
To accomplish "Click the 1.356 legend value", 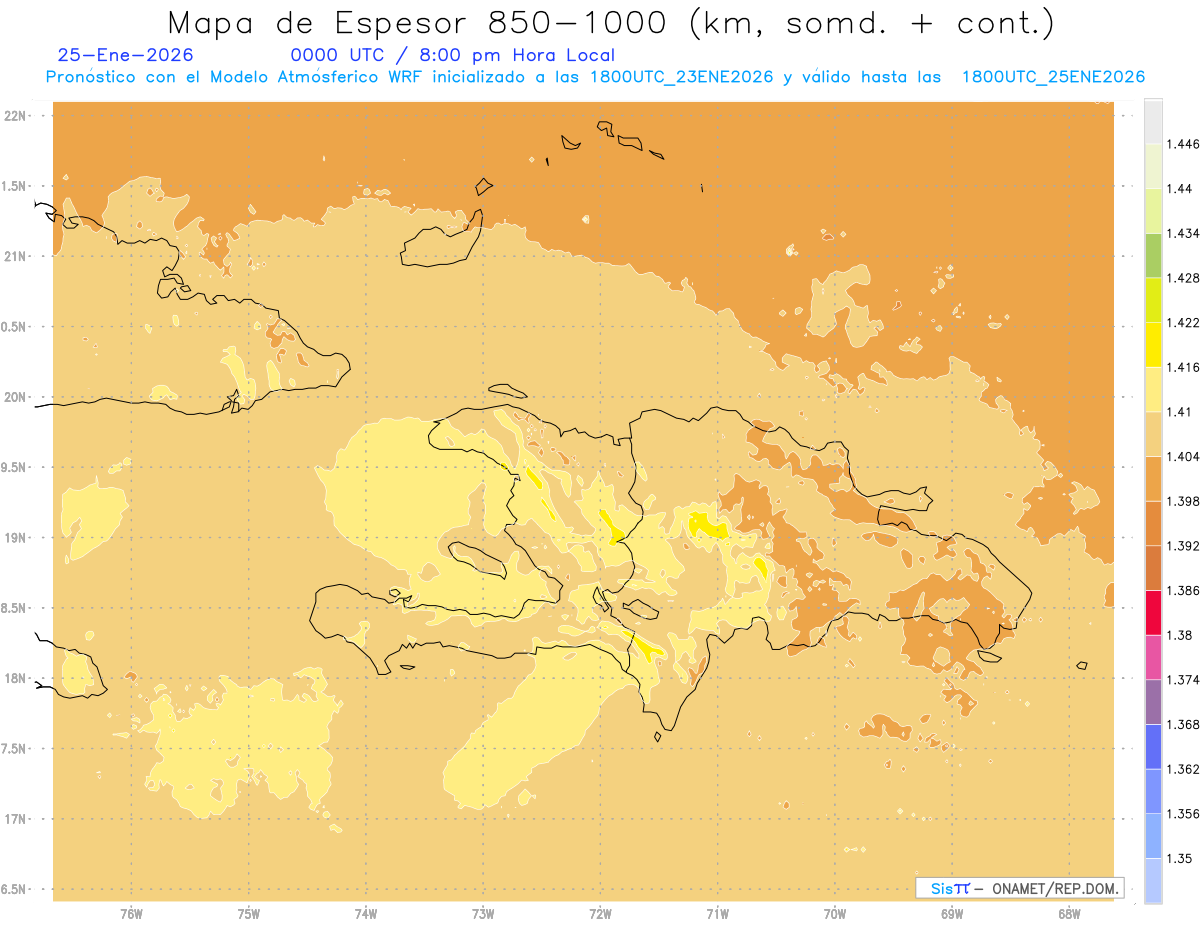I will tap(1181, 813).
